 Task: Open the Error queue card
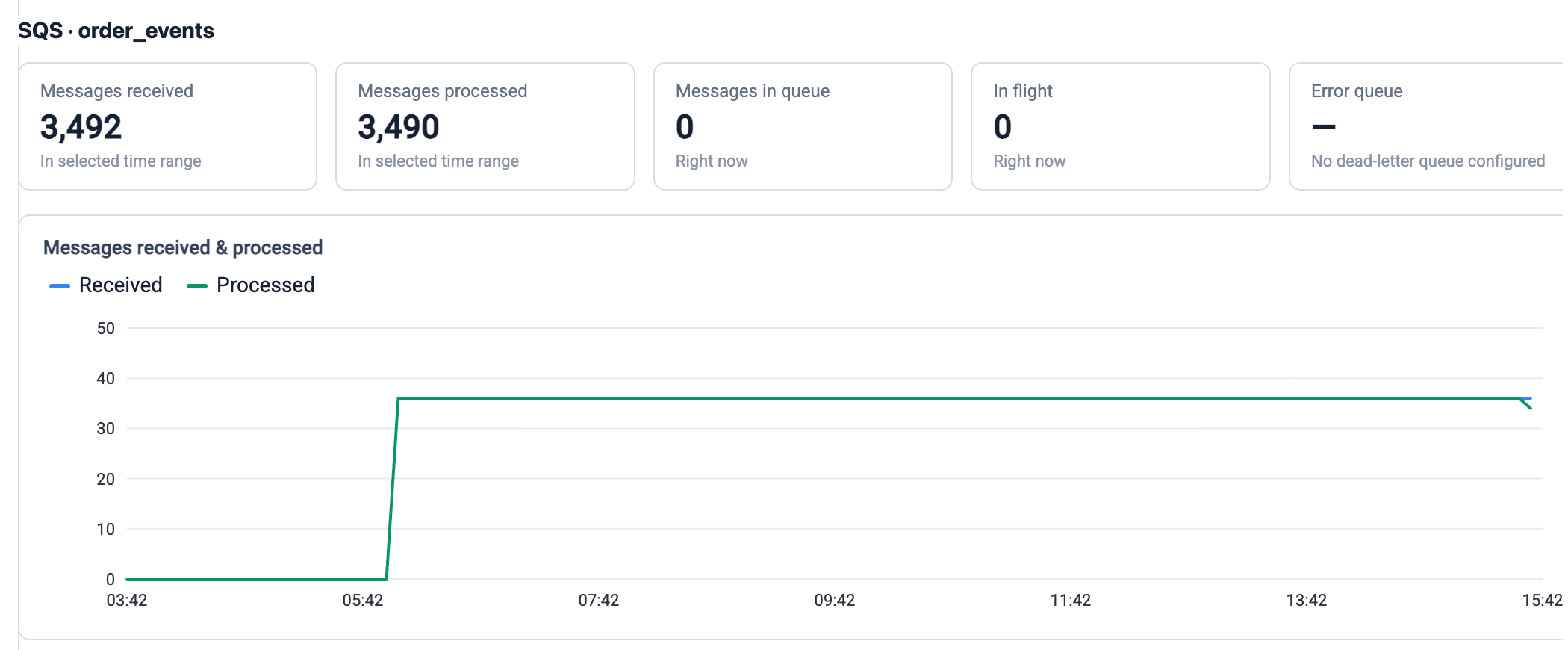pyautogui.click(x=1428, y=126)
